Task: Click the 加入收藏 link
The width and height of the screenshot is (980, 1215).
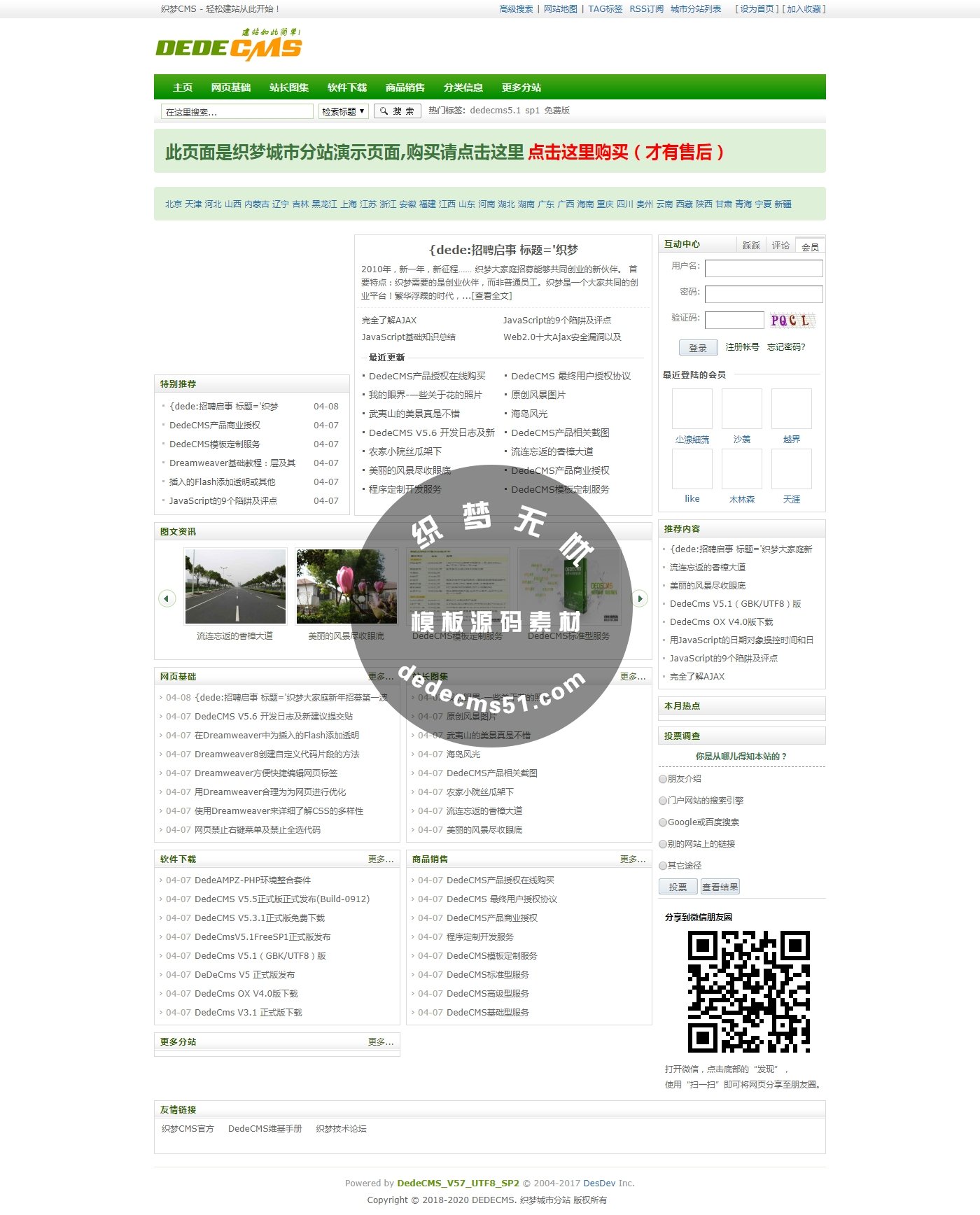Action: 804,9
